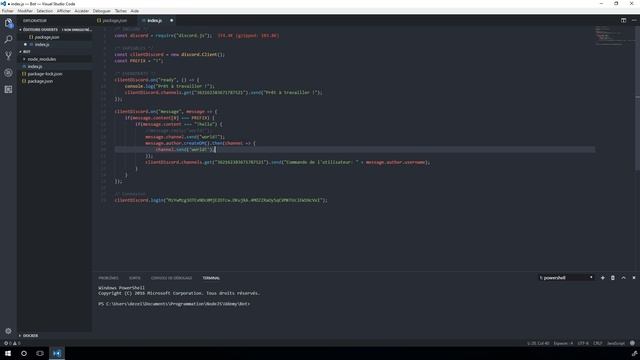Open the Fichier menu
This screenshot has width=640, height=360.
(x=7, y=11)
